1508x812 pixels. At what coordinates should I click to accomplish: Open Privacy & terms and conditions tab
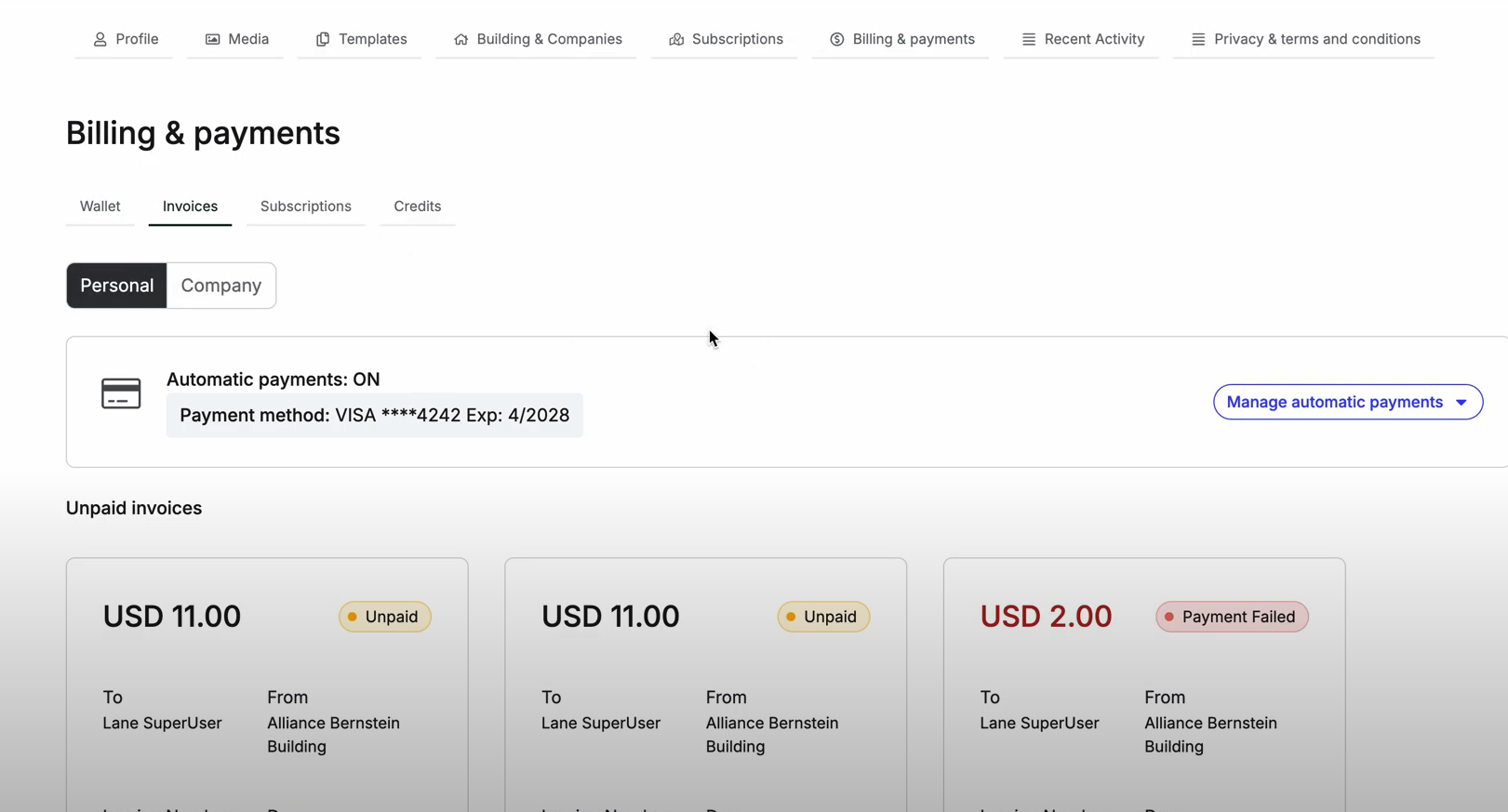click(x=1304, y=39)
